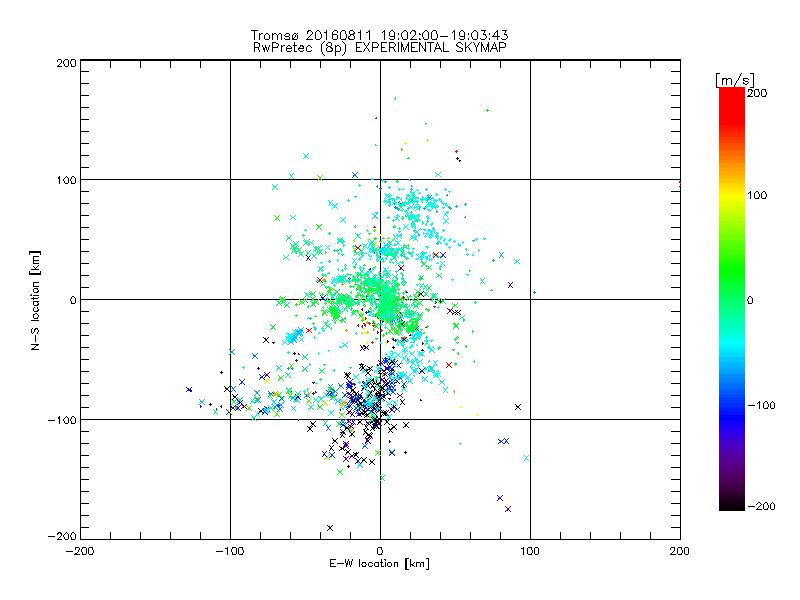Click the colorbar unit label '[m/s]'
800x600 pixels.
coord(734,80)
